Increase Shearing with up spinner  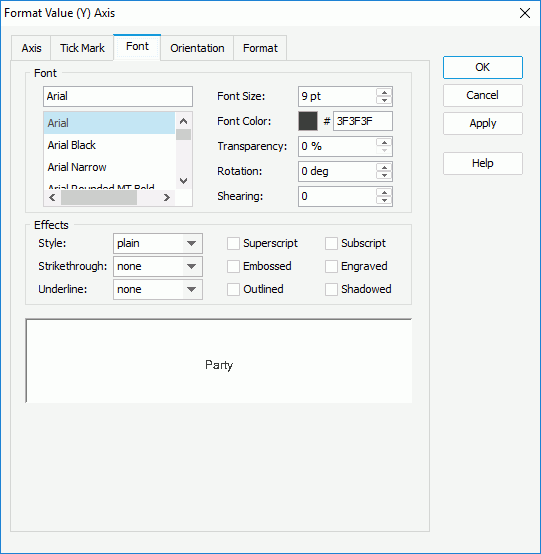coord(384,192)
